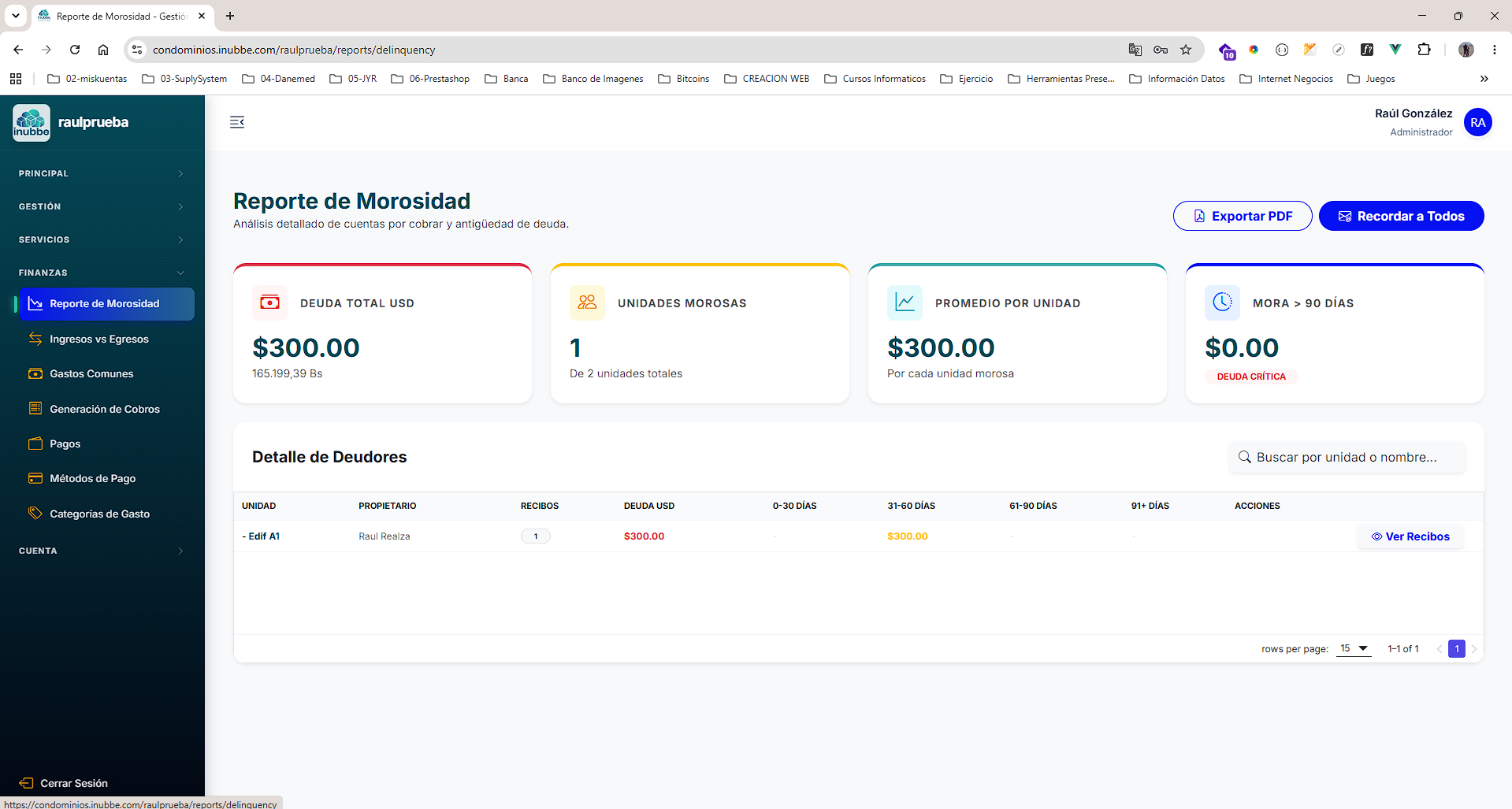1512x809 pixels.
Task: View receipts with Ver Recibos
Action: click(1410, 536)
